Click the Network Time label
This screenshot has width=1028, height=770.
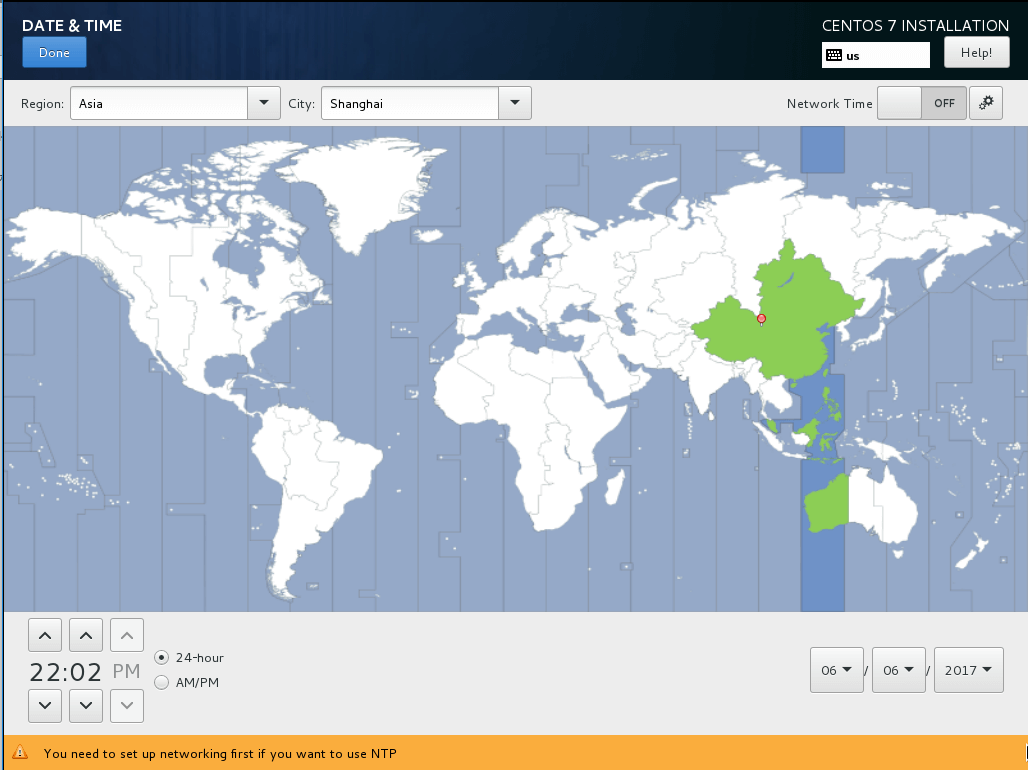point(829,104)
